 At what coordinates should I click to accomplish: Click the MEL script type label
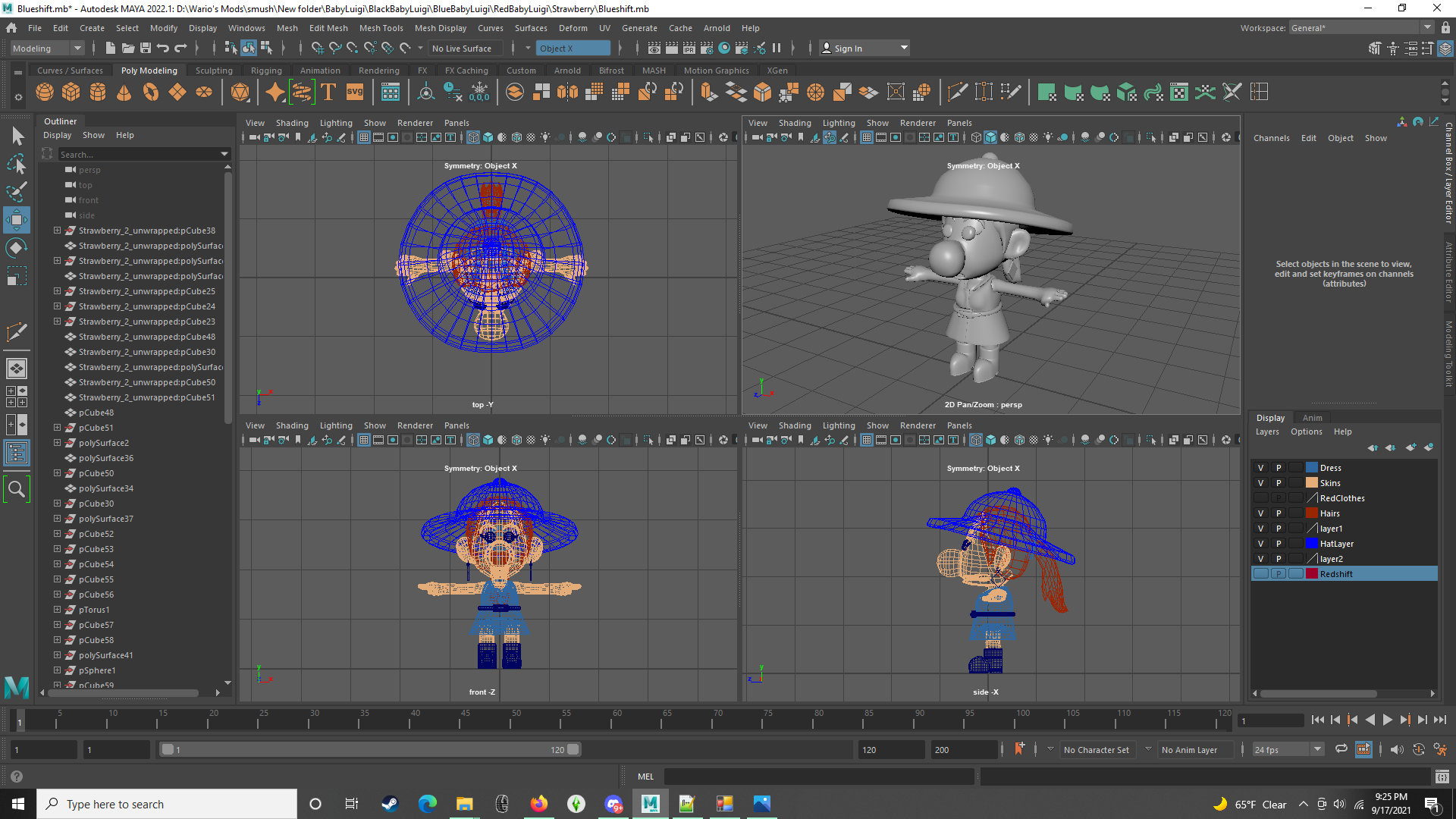click(645, 777)
